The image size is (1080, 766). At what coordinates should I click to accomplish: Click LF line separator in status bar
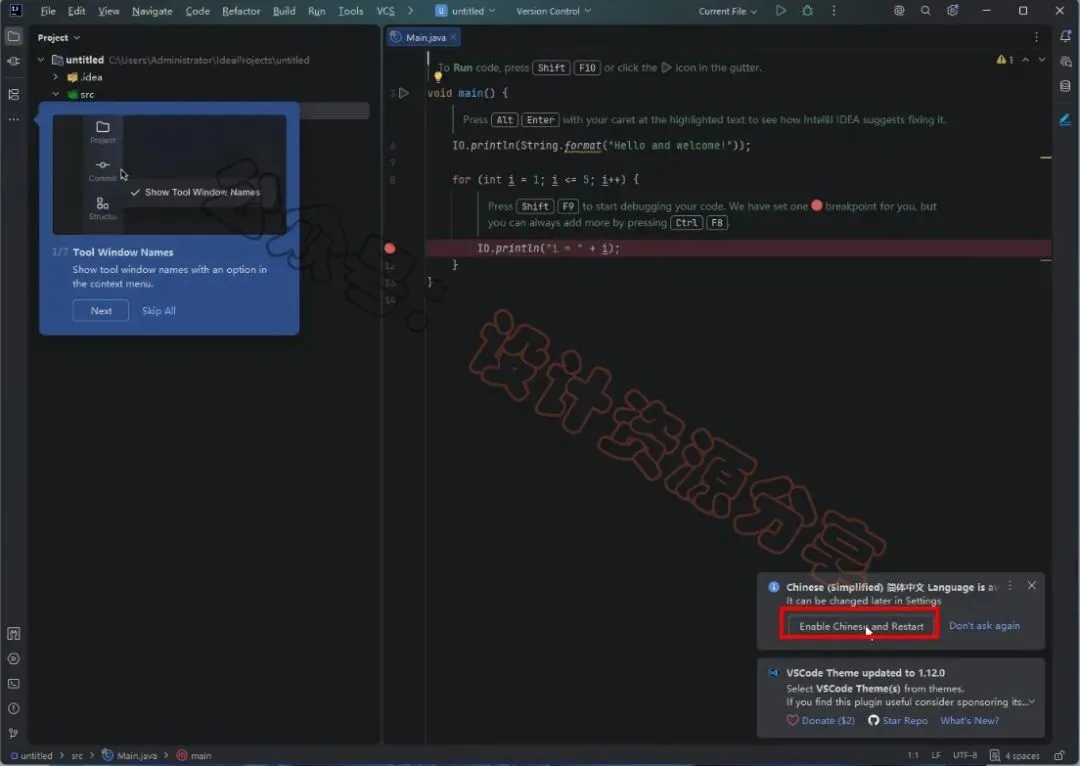(x=935, y=756)
